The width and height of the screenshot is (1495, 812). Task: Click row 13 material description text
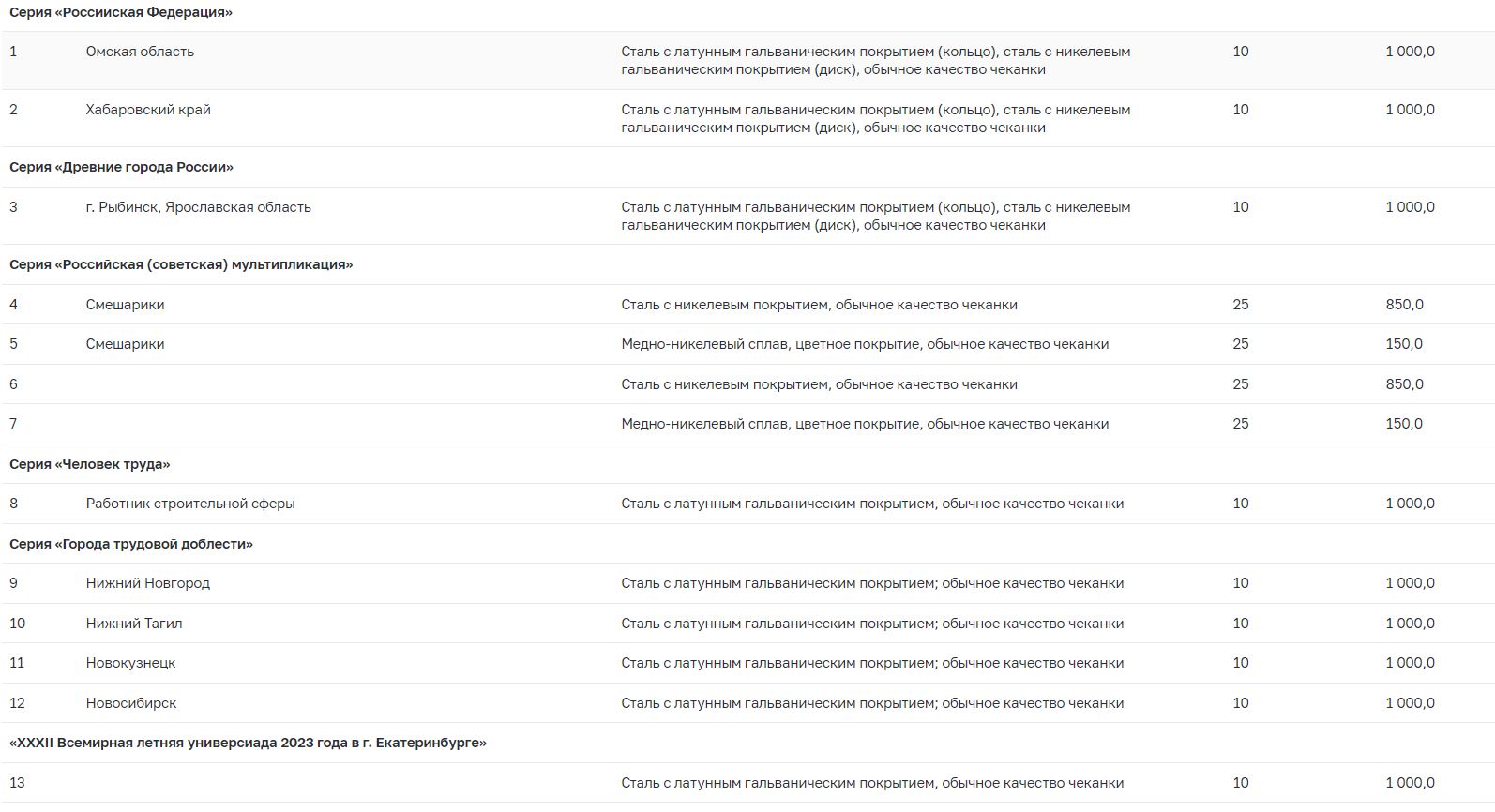[x=872, y=783]
